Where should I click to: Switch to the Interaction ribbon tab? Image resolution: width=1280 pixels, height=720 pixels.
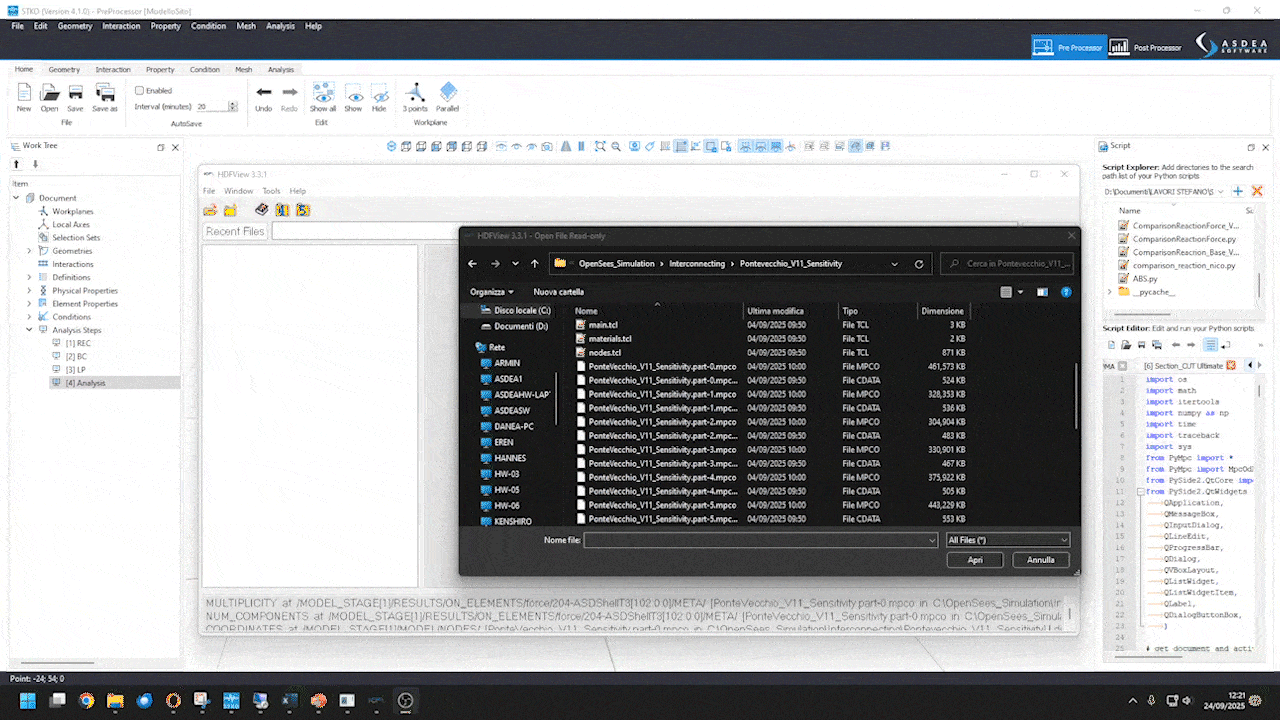pyautogui.click(x=113, y=70)
